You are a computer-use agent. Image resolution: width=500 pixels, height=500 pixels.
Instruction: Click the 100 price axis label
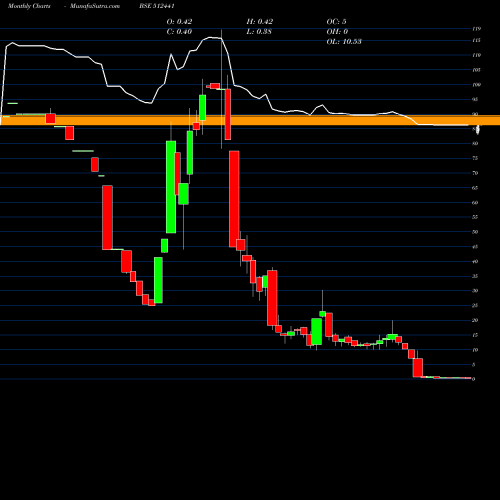pos(477,85)
